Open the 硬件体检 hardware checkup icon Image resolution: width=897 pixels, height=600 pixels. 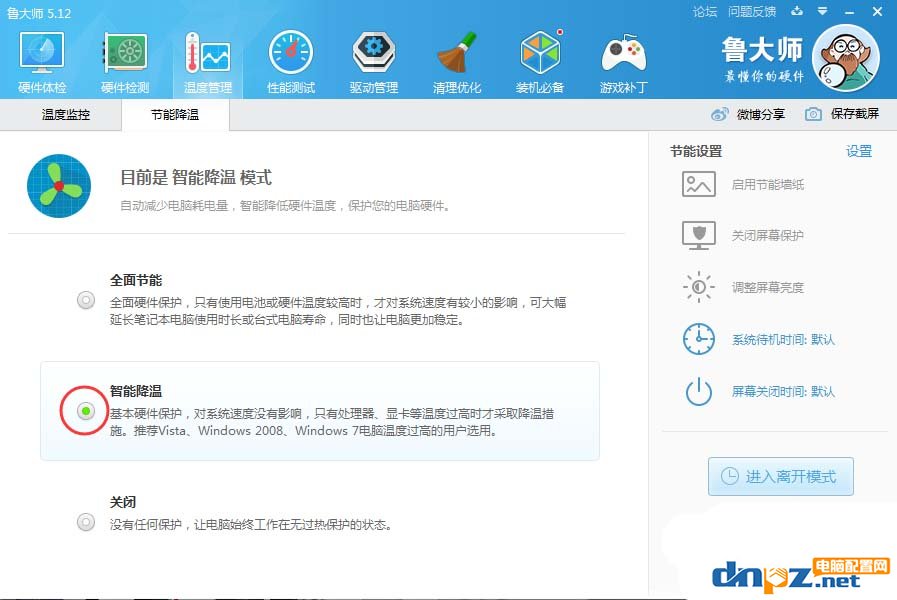42,53
